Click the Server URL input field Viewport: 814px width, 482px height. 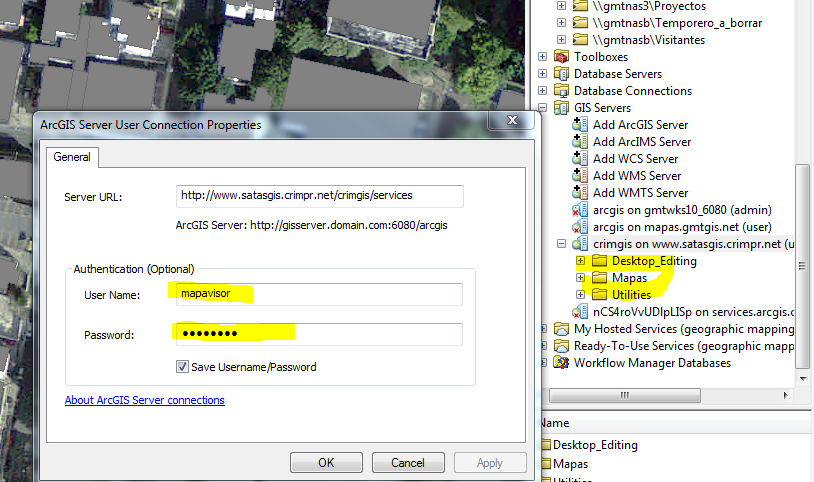coord(320,196)
